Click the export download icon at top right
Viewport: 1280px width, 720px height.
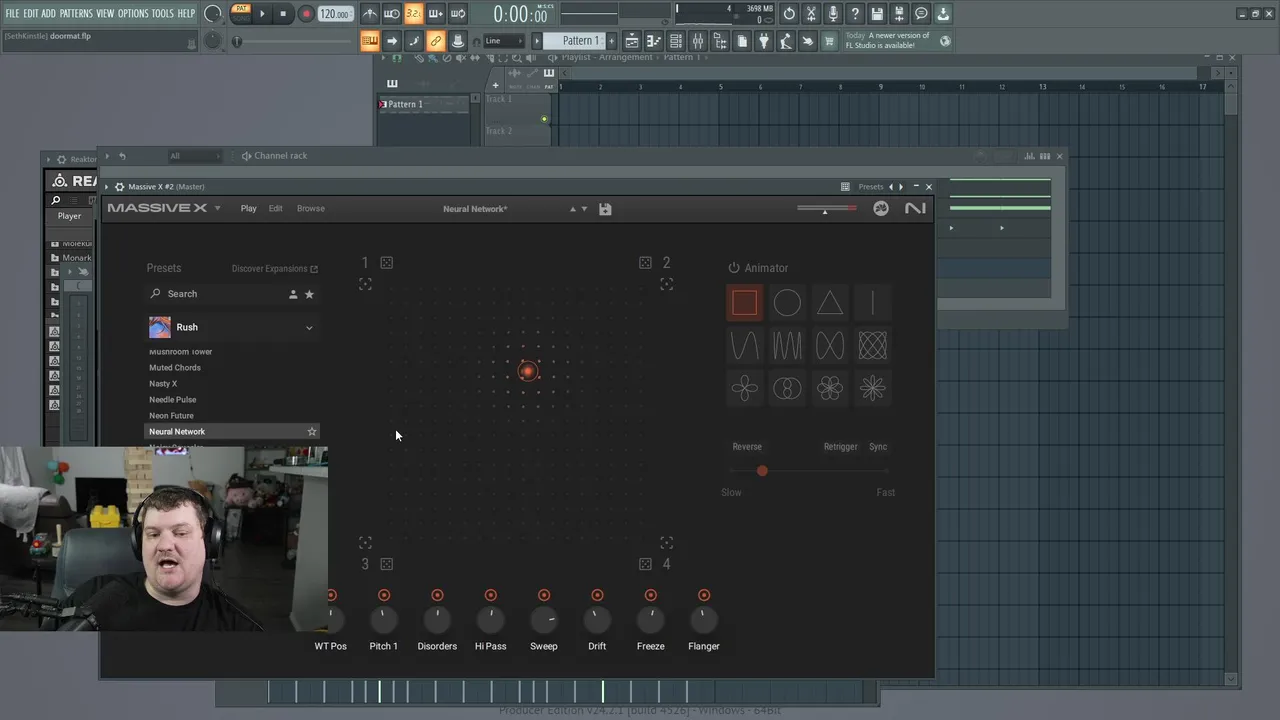pyautogui.click(x=943, y=14)
